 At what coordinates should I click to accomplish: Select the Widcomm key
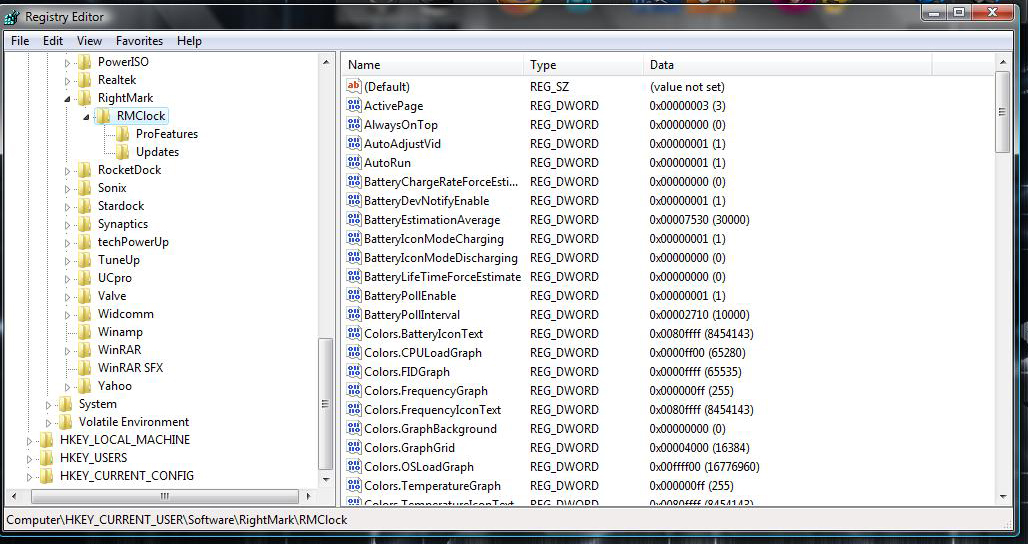pos(126,314)
